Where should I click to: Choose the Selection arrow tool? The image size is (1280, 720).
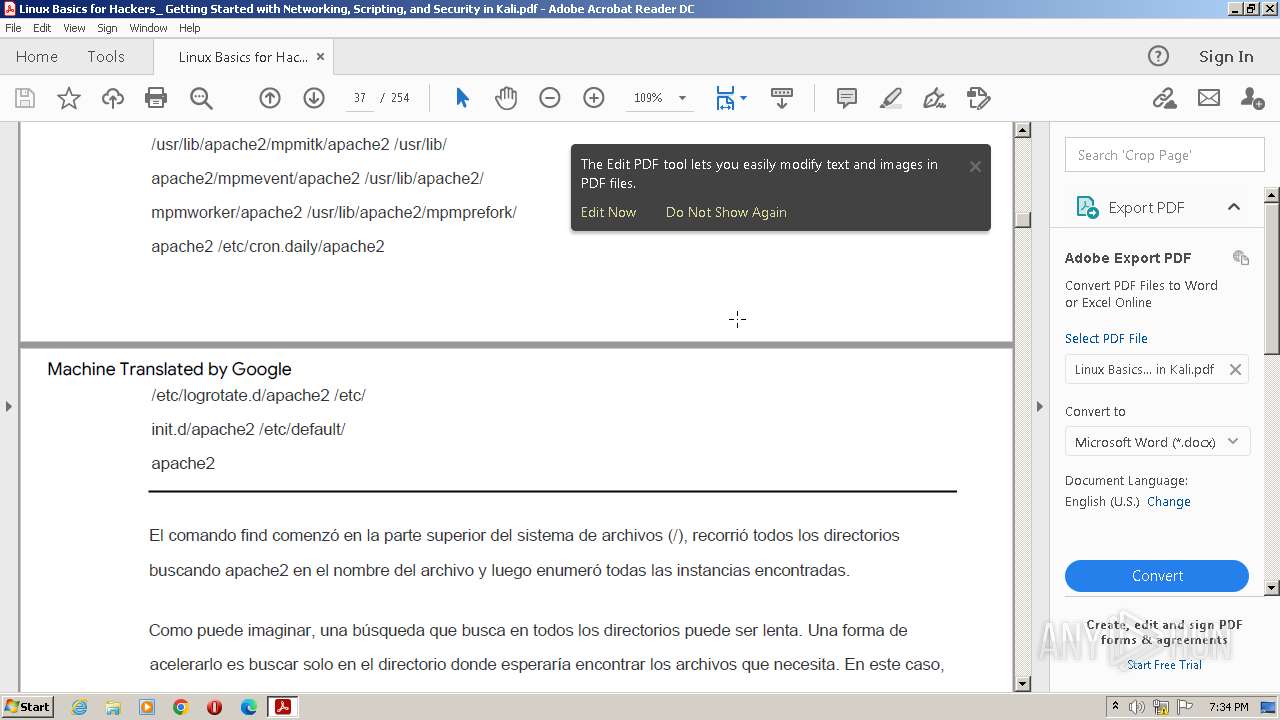click(x=462, y=98)
